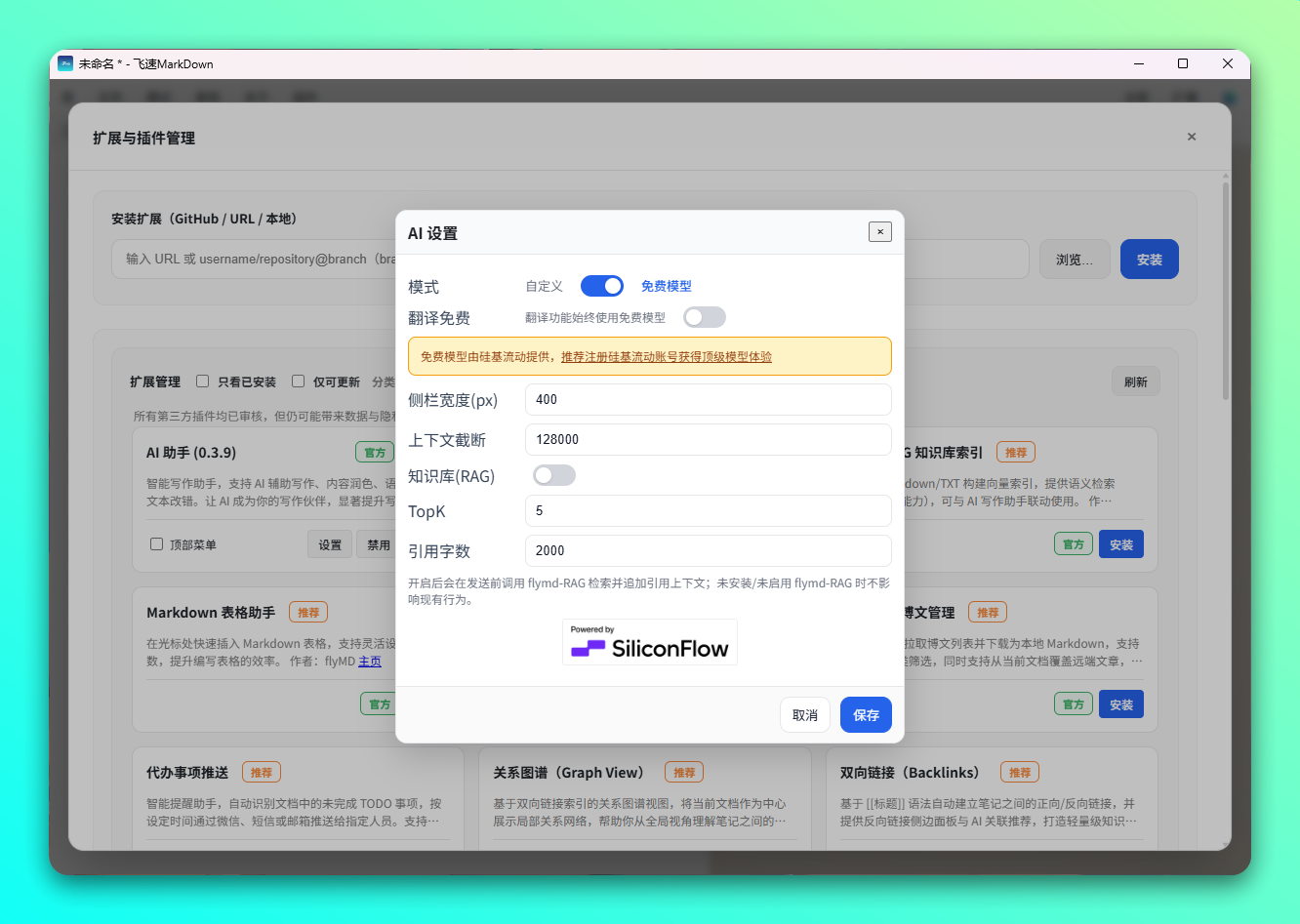
Task: Click the citation character count field
Action: coord(708,550)
